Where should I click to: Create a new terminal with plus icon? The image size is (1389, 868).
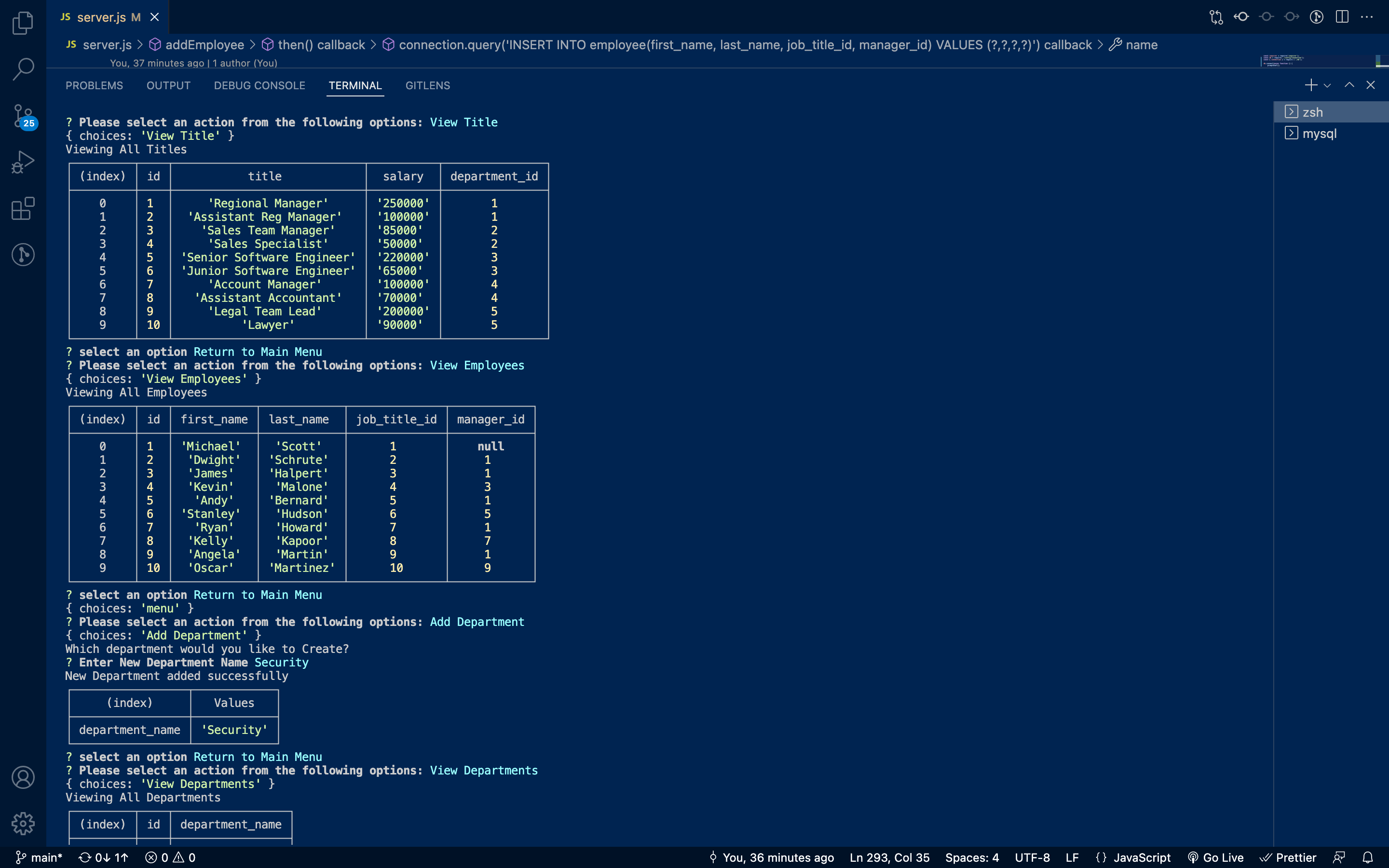click(1310, 85)
